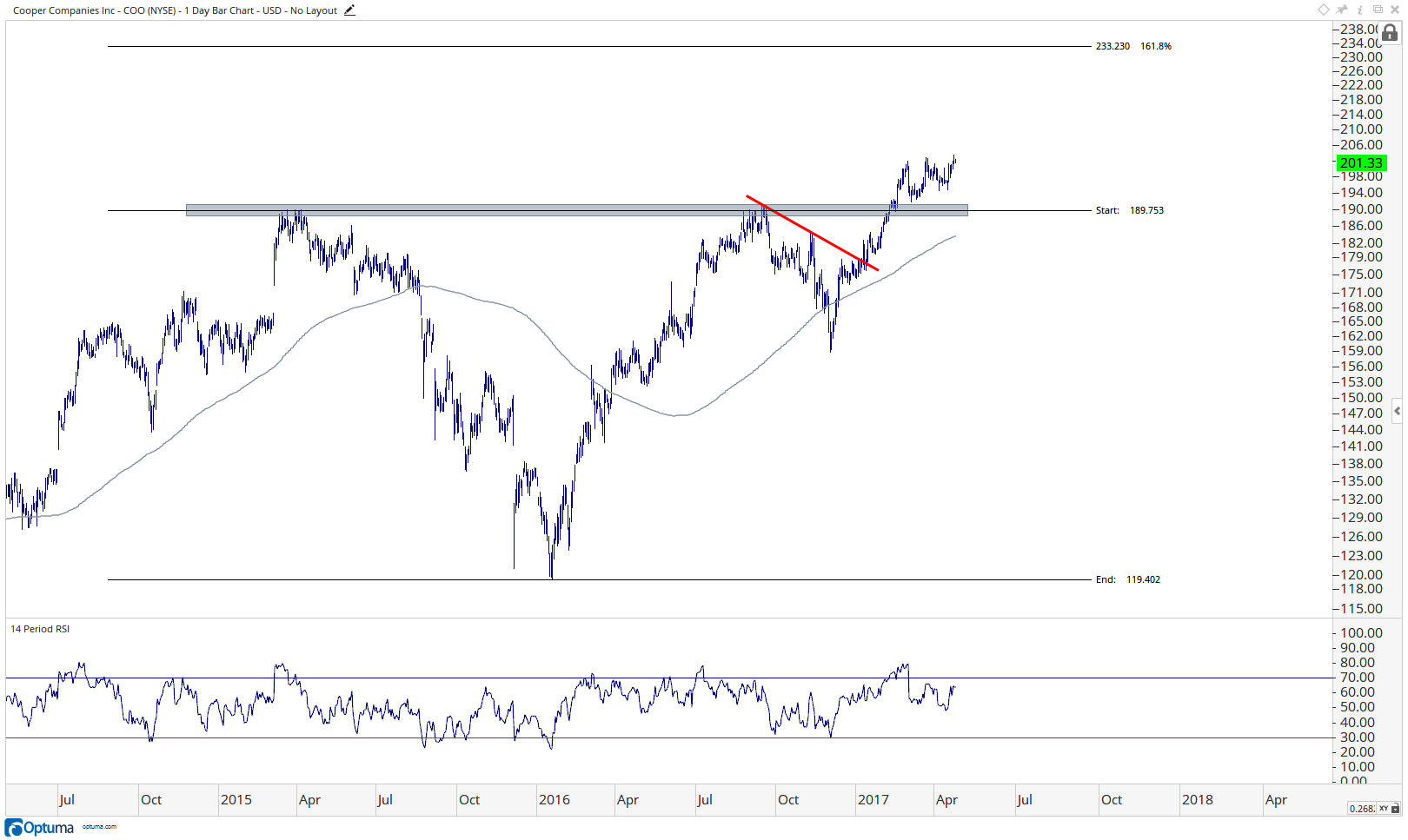Select the green 201.33 last price tag
Viewport: 1408px width, 840px height.
(x=1361, y=162)
